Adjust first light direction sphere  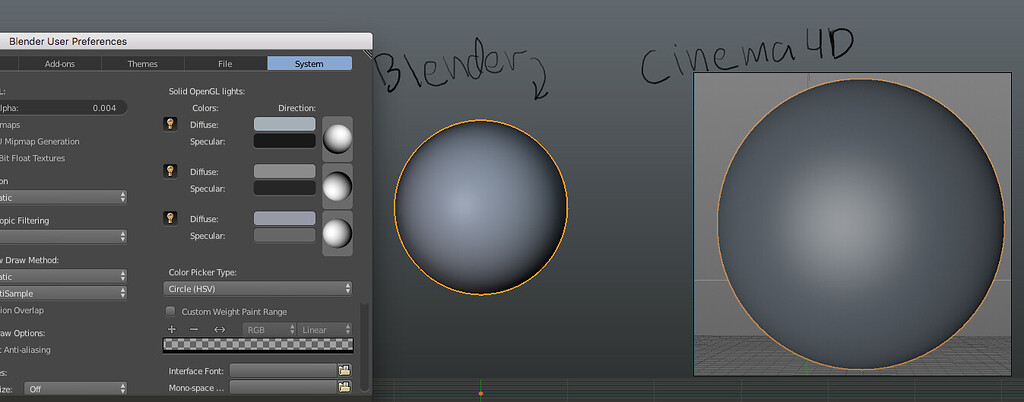(338, 138)
